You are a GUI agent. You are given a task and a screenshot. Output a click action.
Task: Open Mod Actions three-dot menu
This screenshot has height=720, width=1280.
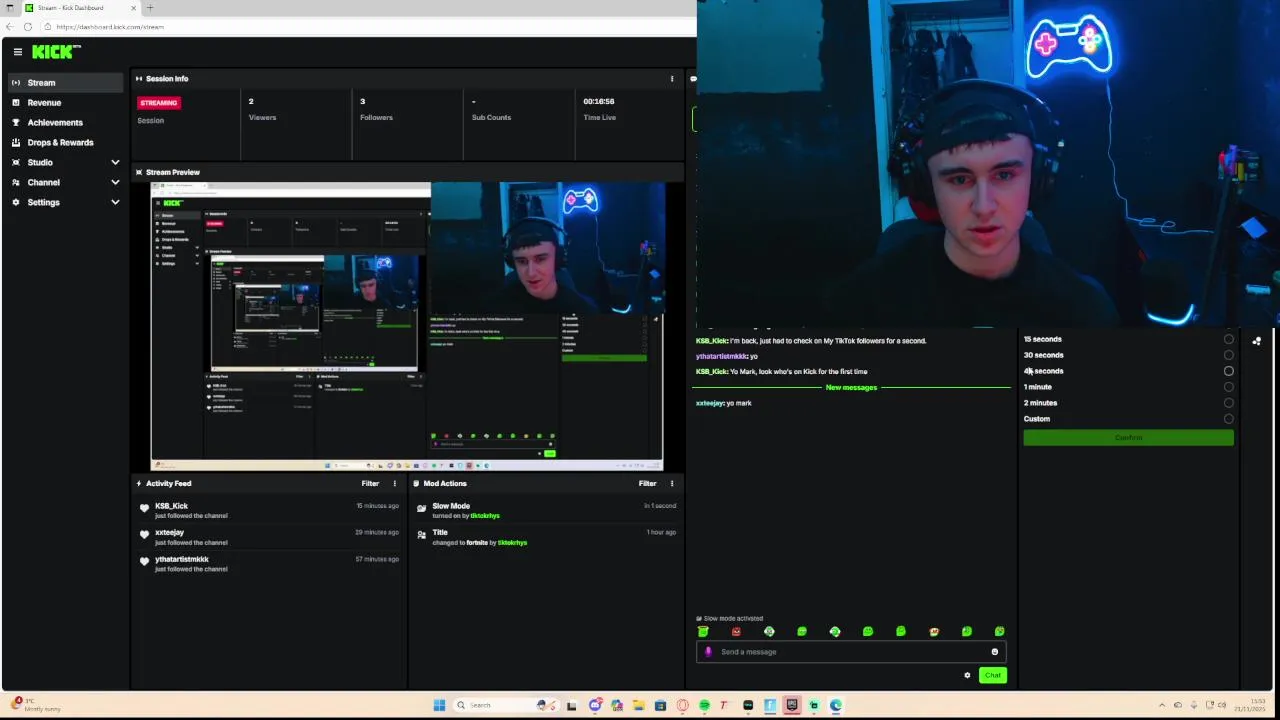pyautogui.click(x=672, y=484)
